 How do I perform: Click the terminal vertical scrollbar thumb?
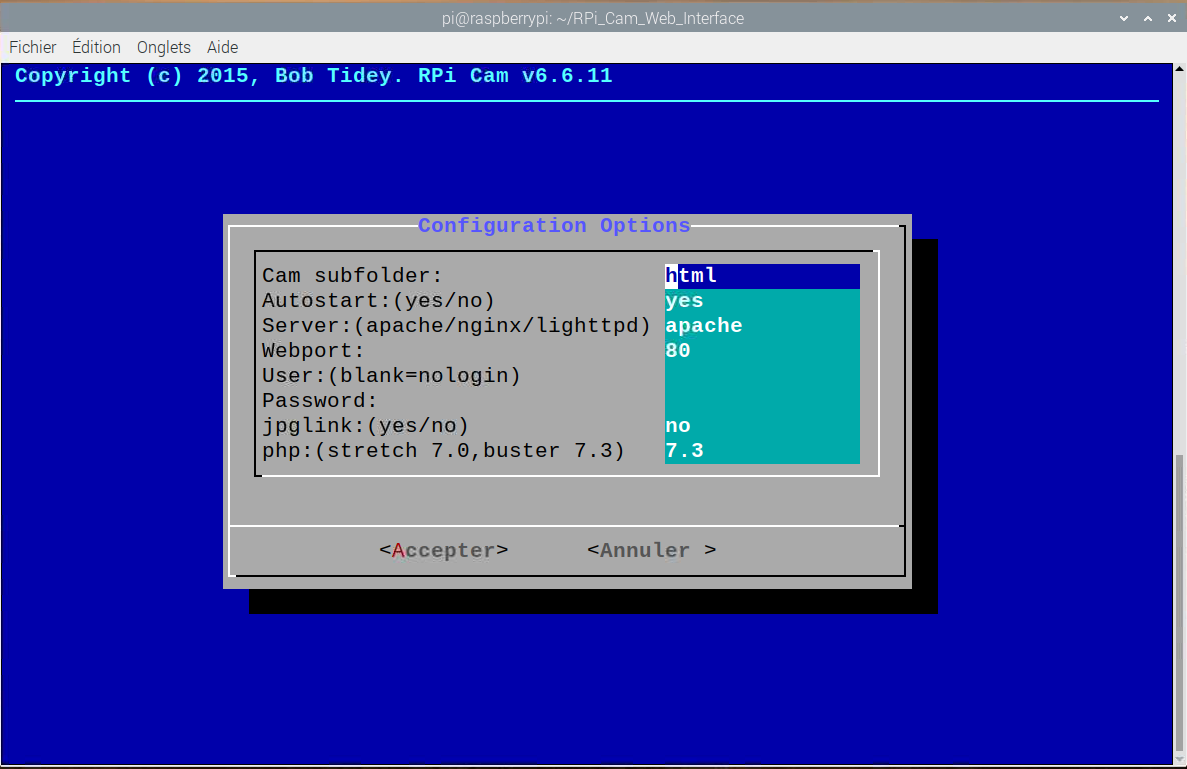tap(1179, 603)
